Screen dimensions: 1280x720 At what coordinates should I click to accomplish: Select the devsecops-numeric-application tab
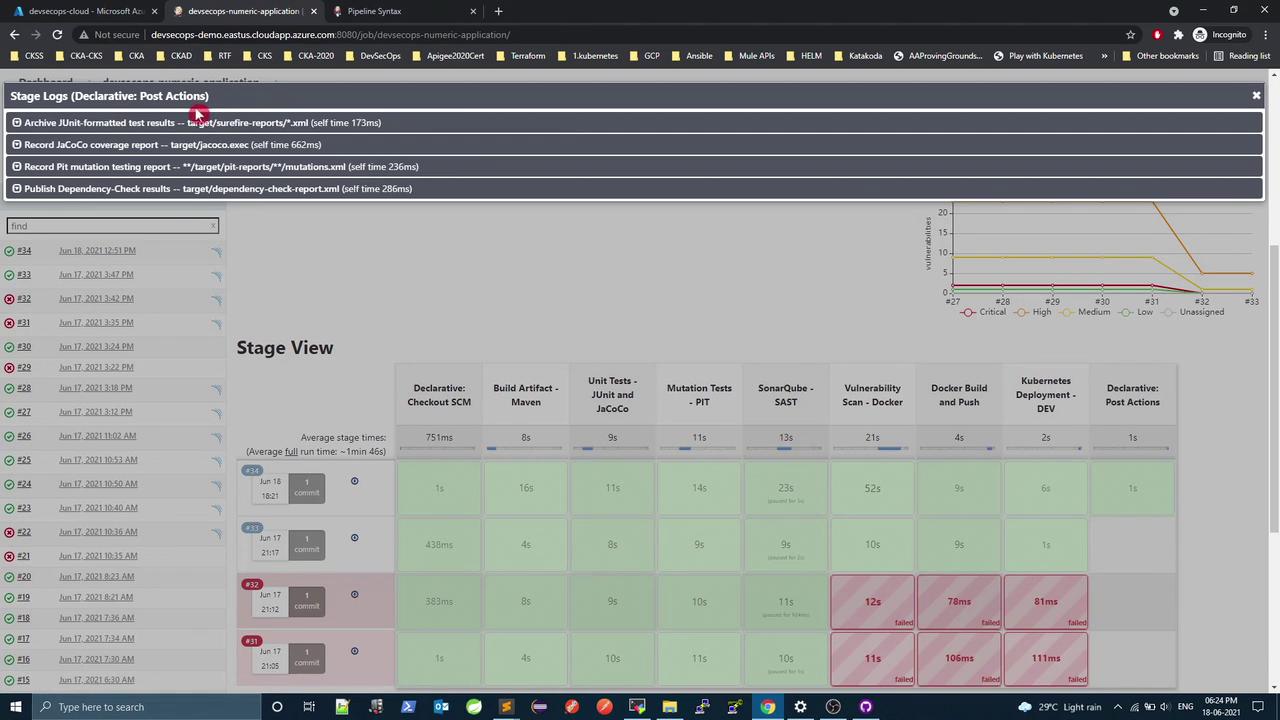(245, 11)
